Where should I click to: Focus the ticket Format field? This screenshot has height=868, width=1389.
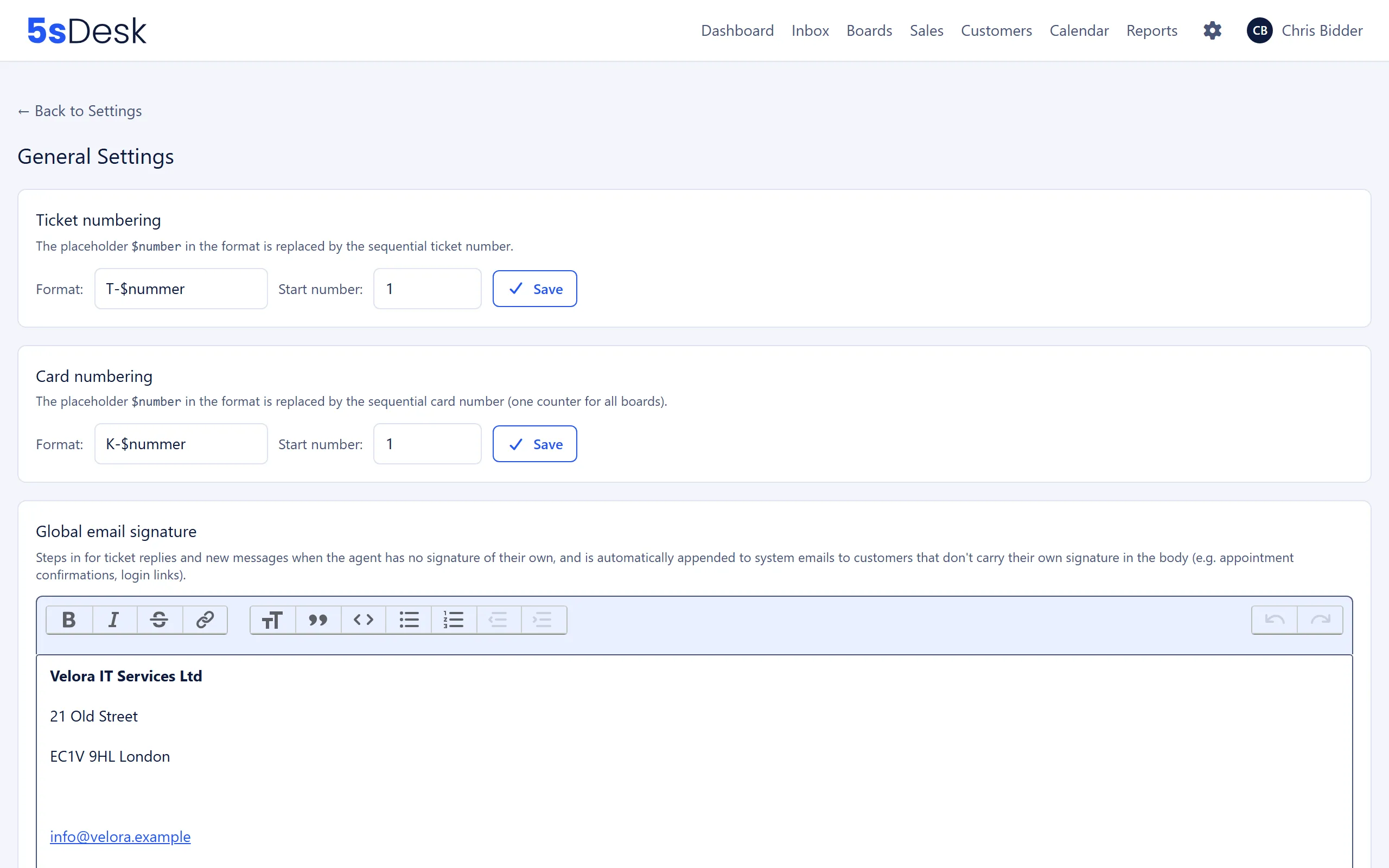(181, 289)
